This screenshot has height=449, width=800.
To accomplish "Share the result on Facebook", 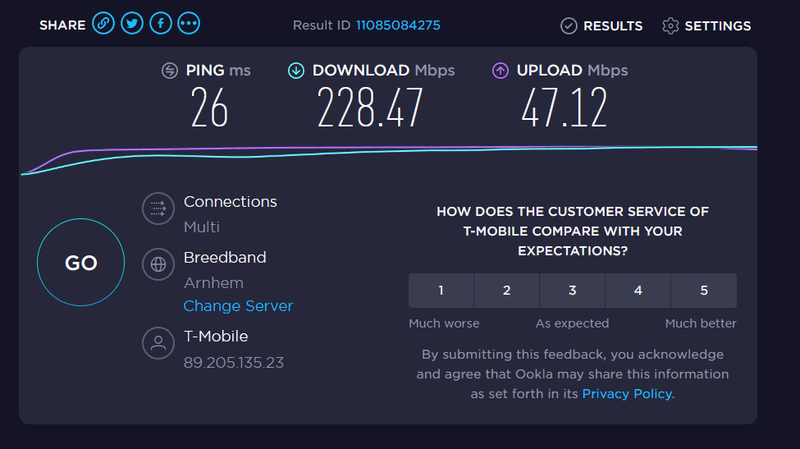I will (160, 23).
